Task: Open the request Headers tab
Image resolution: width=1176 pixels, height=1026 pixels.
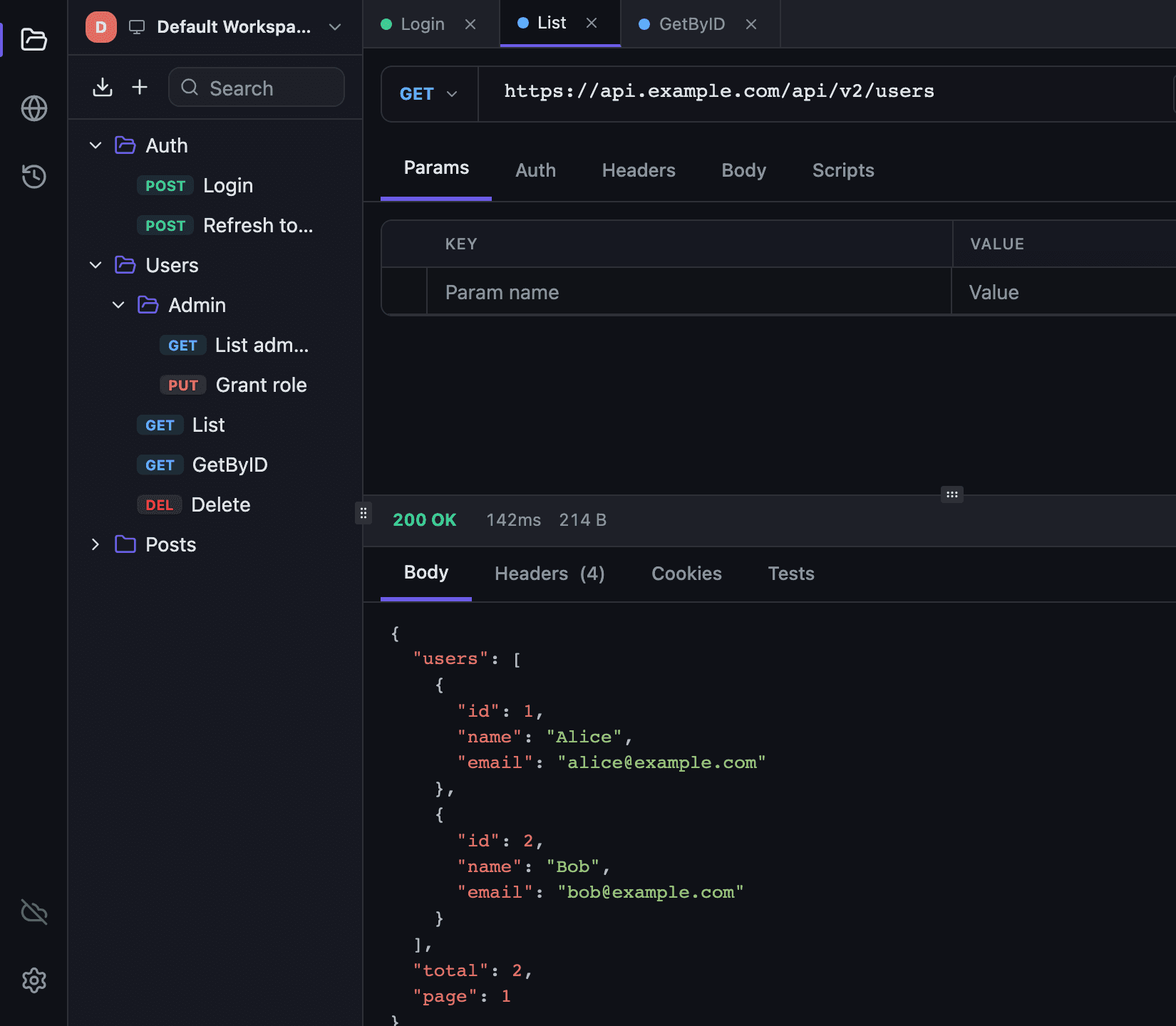Action: click(639, 170)
